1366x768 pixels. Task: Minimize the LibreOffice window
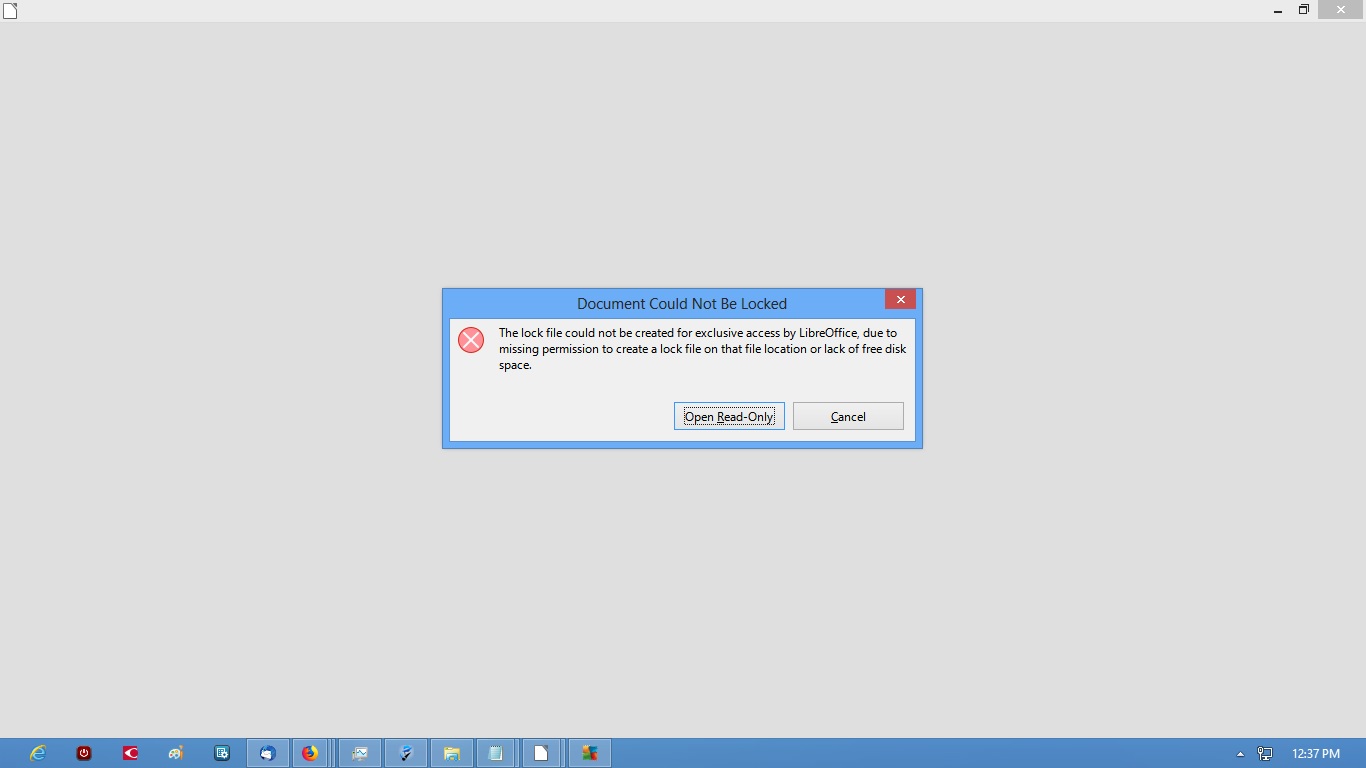(x=1278, y=10)
